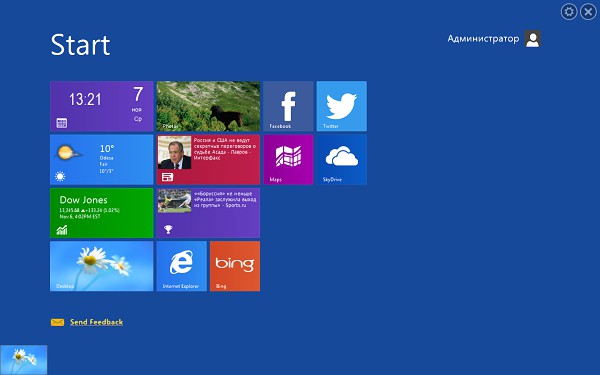This screenshot has height=375, width=600.
Task: Click the 13:21 time display
Action: coord(85,99)
